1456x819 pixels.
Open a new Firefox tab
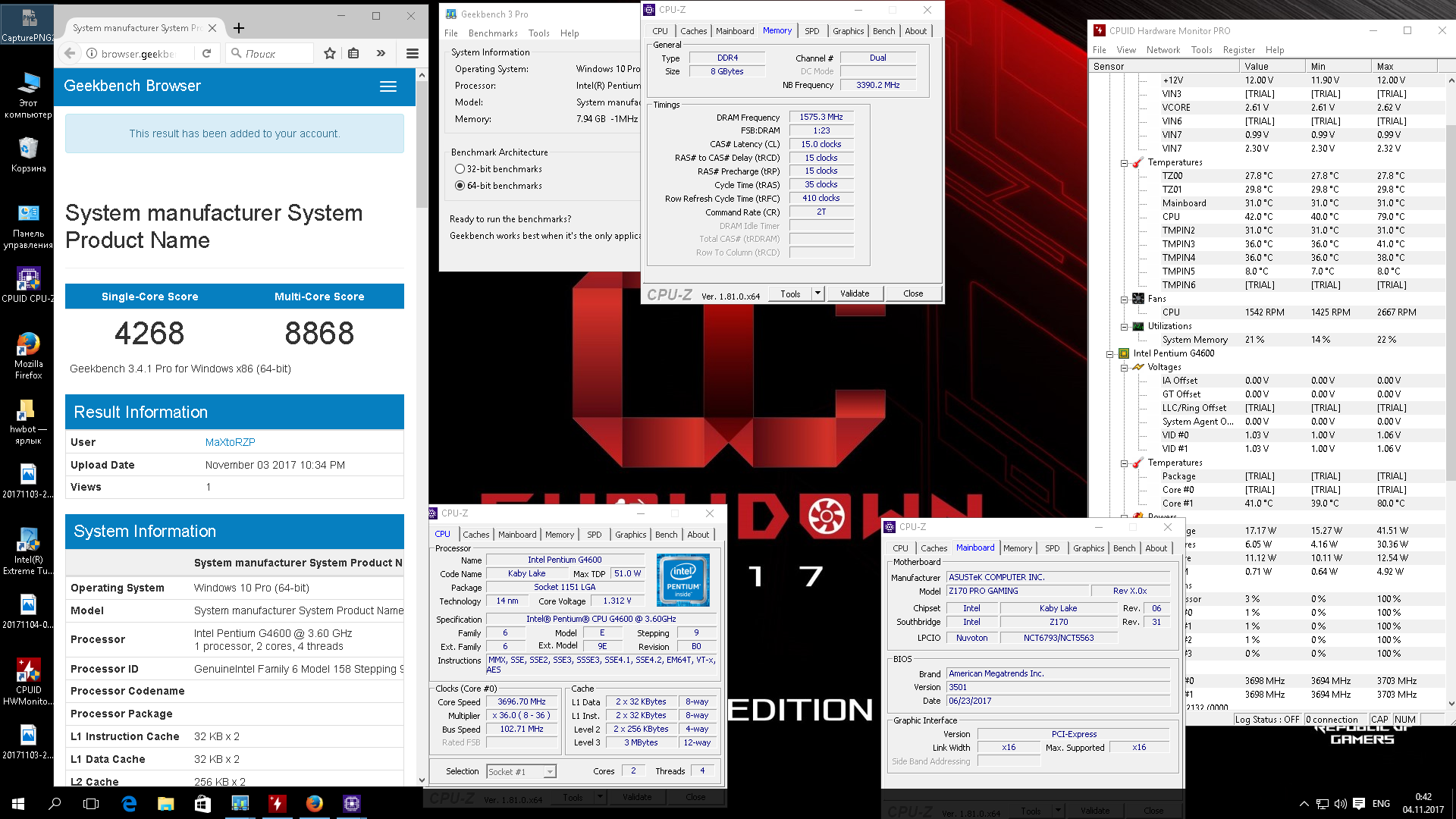click(x=239, y=28)
